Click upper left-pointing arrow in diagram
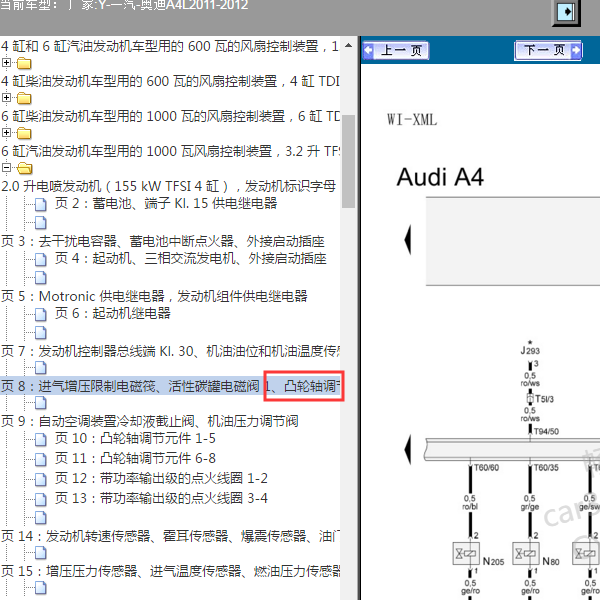Screen dimensions: 600x600 [408, 240]
